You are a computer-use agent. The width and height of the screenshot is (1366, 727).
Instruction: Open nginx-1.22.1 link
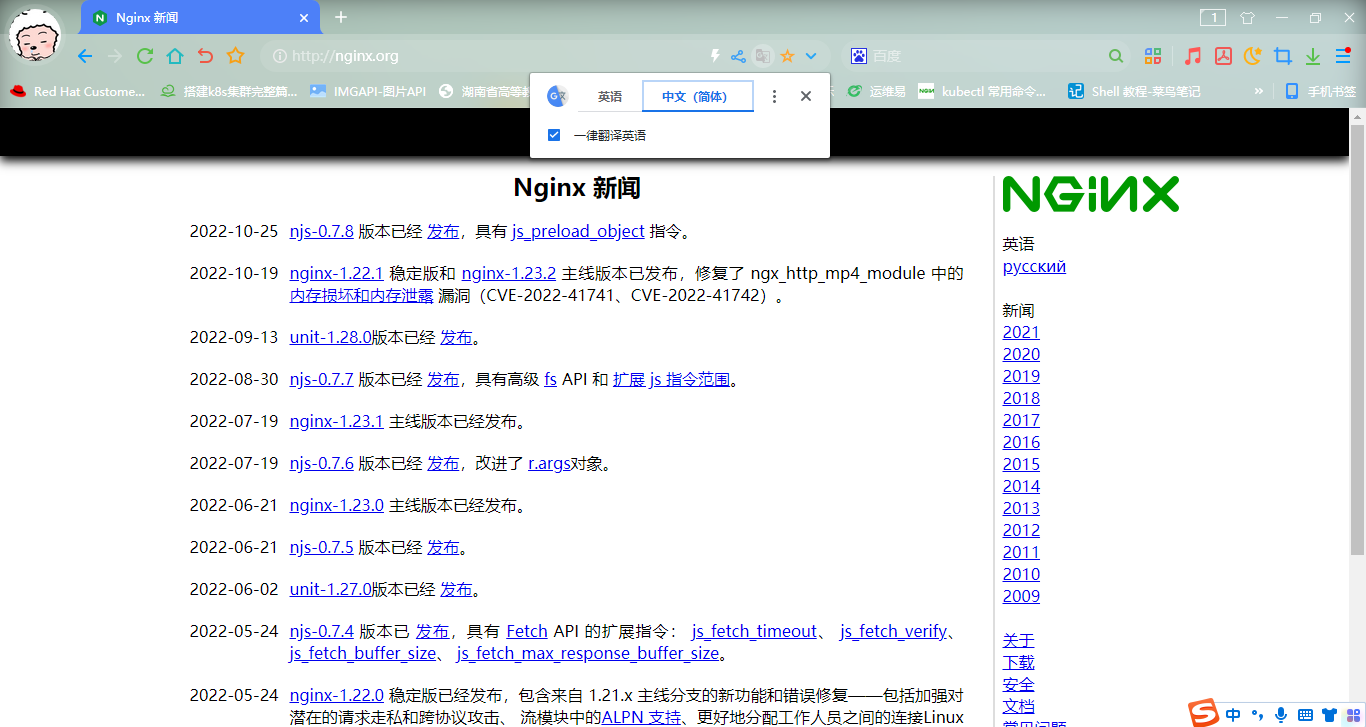click(337, 273)
